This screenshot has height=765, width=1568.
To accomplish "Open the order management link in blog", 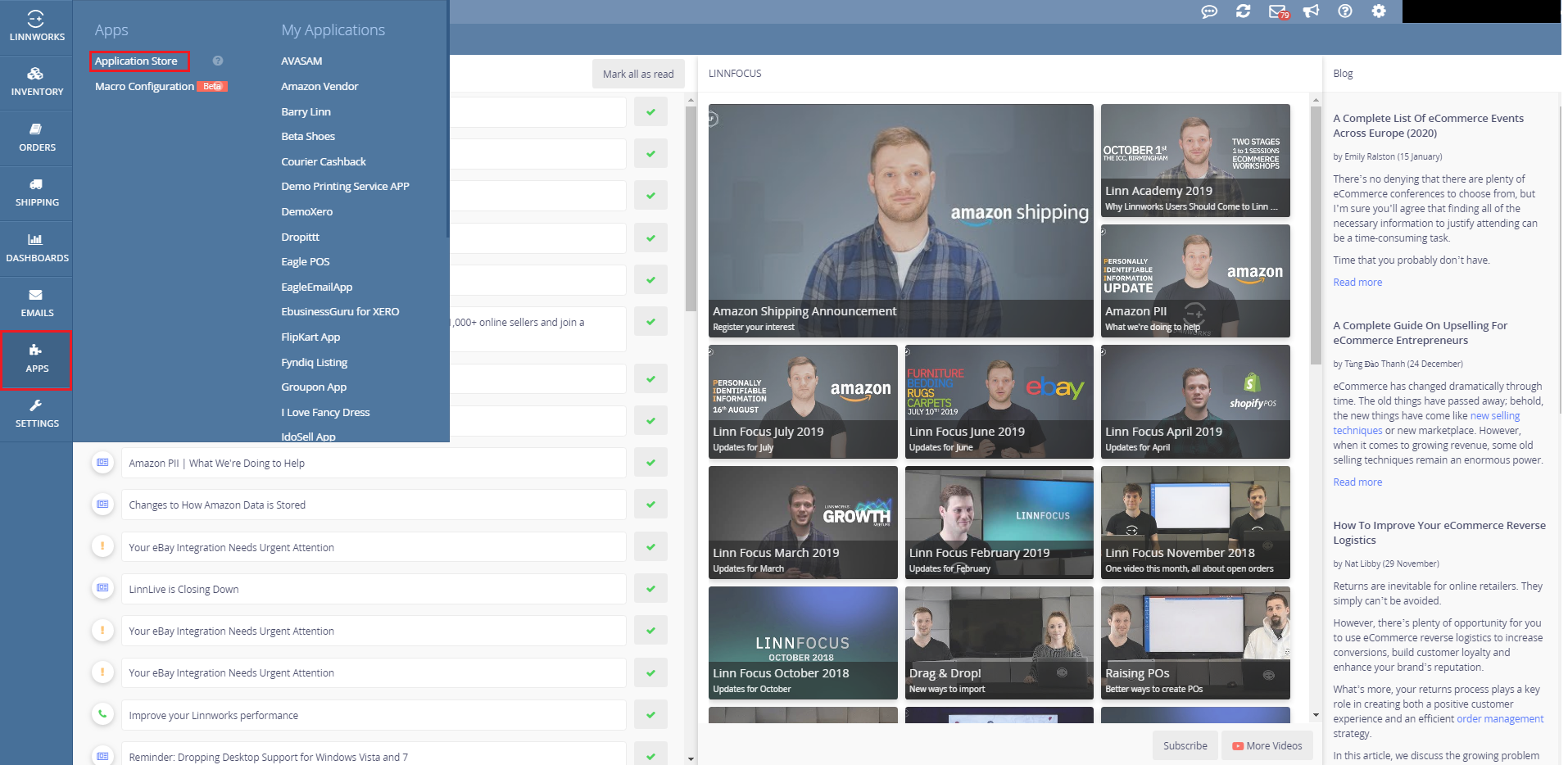I will (1499, 718).
